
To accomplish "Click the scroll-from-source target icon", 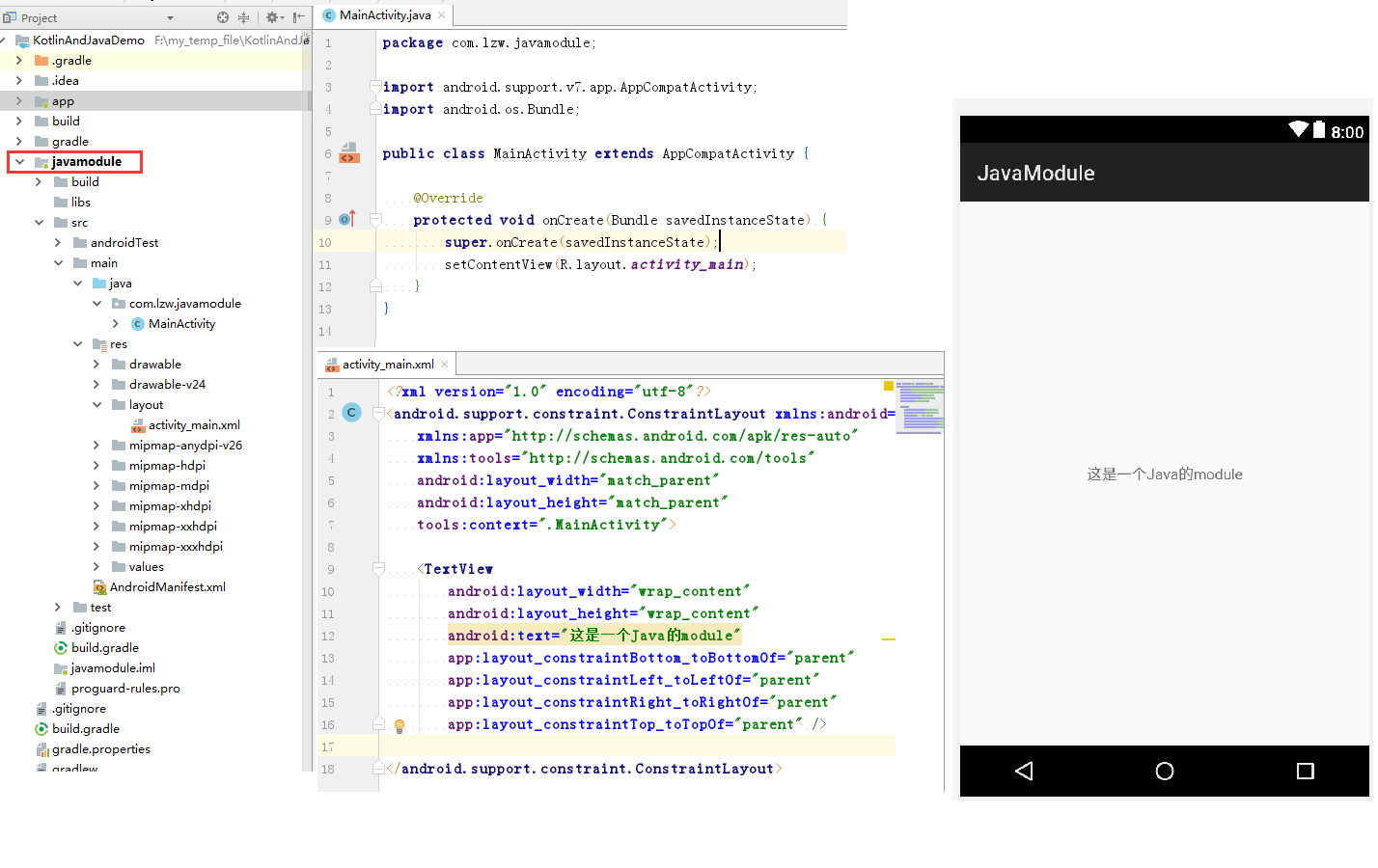I will point(223,17).
